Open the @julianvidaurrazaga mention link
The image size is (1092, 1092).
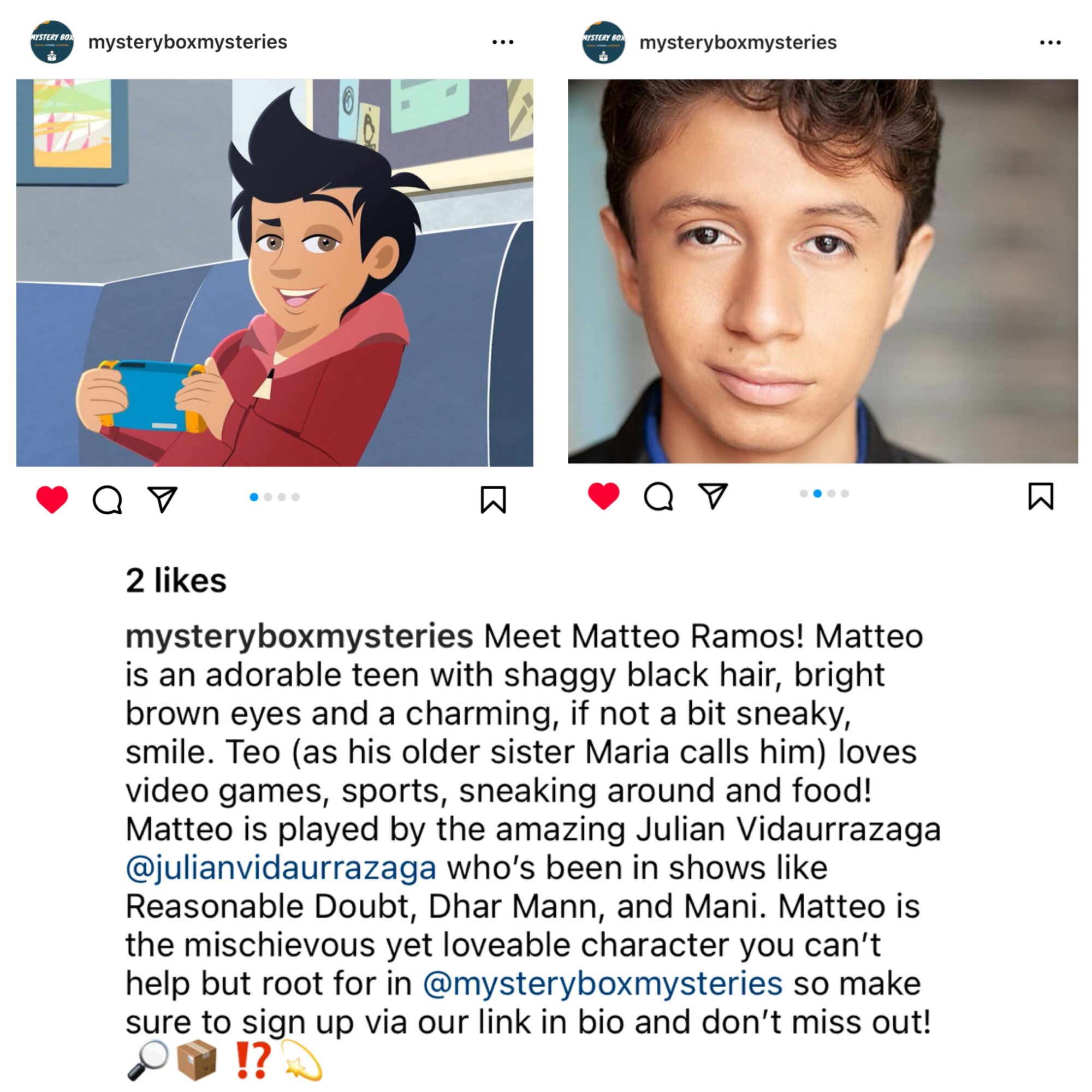(x=281, y=869)
